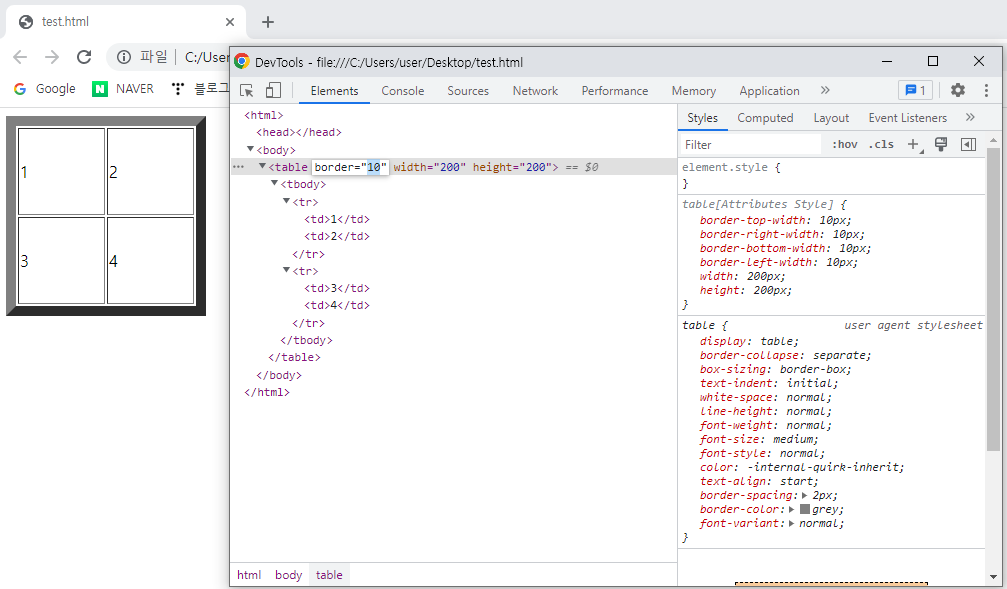Viewport: 1007px width, 589px height.
Task: Collapse the first tr node triangle
Action: 286,201
